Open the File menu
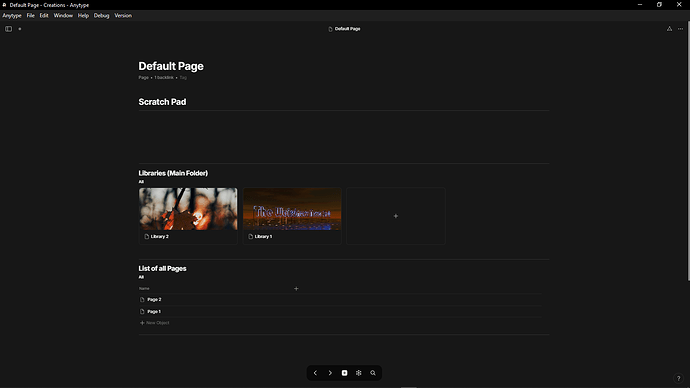The image size is (690, 388). (30, 15)
